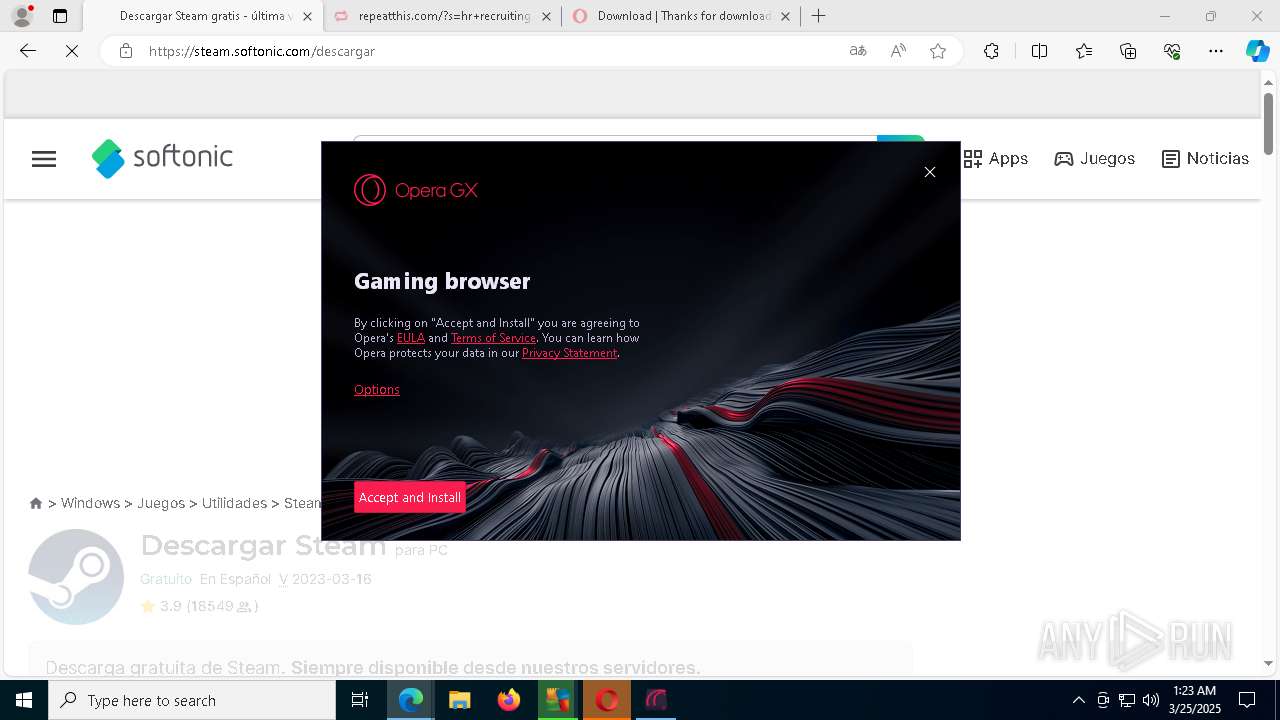1280x720 pixels.
Task: Click the address bar URL
Action: 262,51
